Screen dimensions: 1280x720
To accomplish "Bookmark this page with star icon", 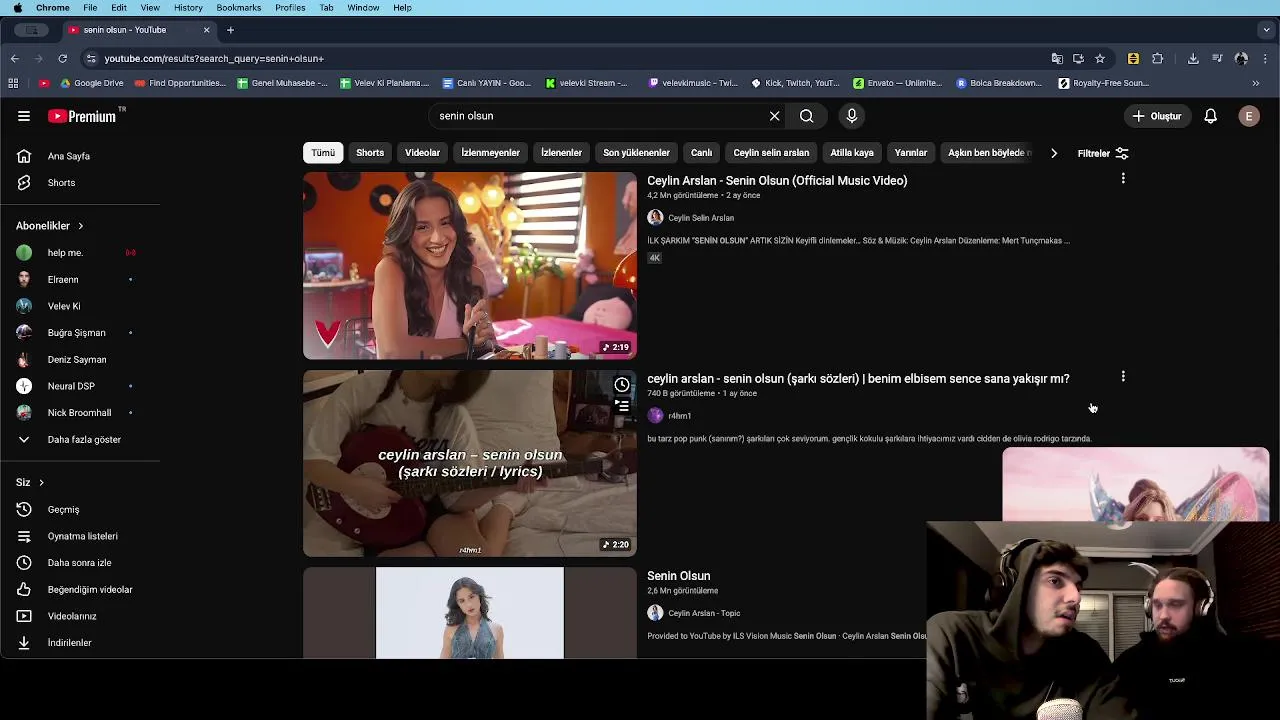I will click(x=1100, y=59).
